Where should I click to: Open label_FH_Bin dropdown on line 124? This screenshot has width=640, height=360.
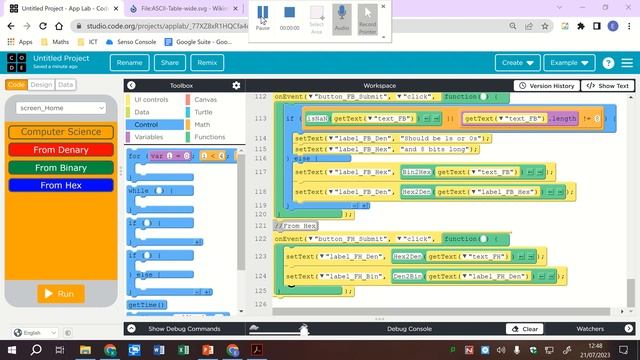pos(322,276)
